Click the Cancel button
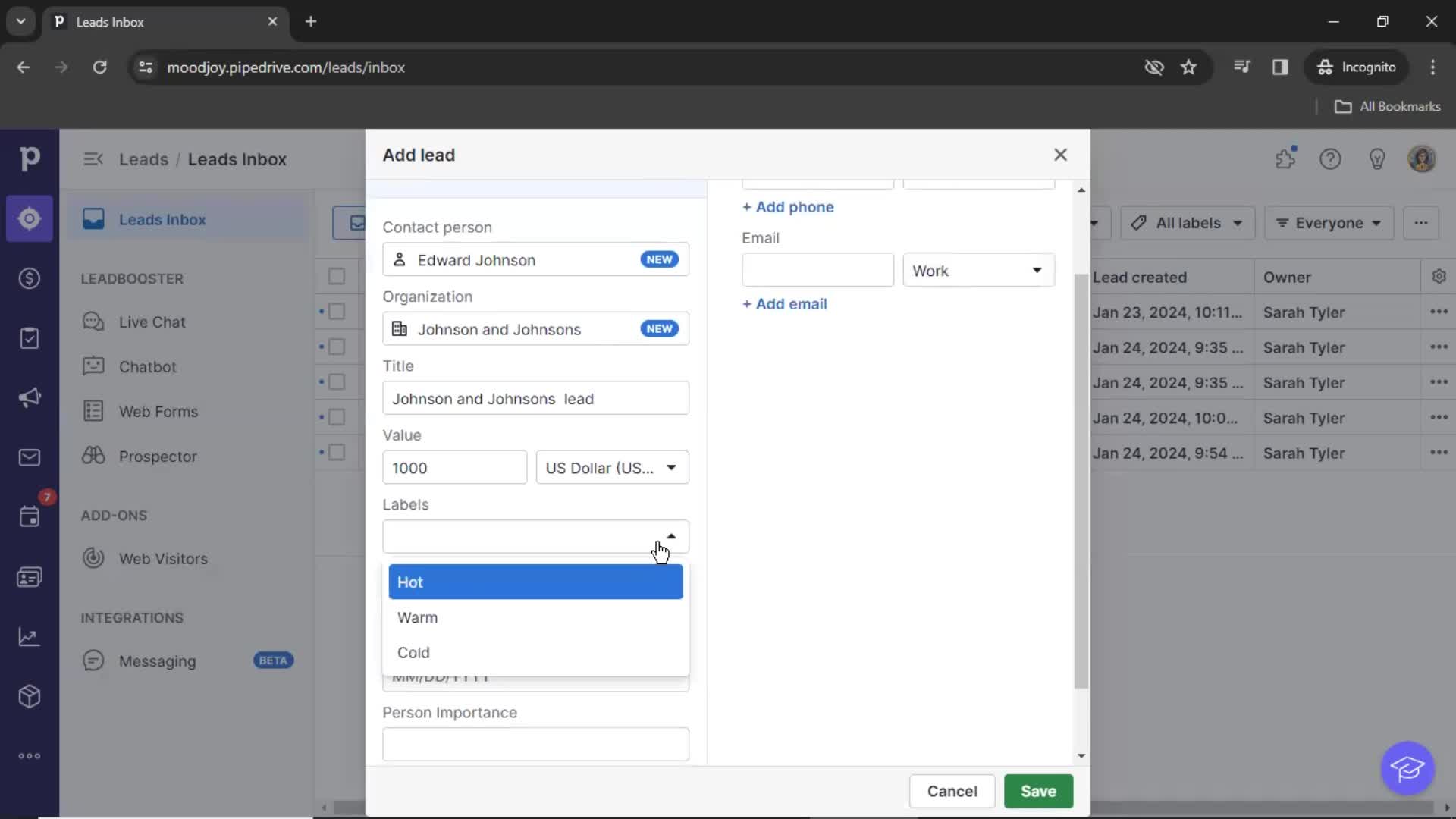The height and width of the screenshot is (819, 1456). [951, 791]
